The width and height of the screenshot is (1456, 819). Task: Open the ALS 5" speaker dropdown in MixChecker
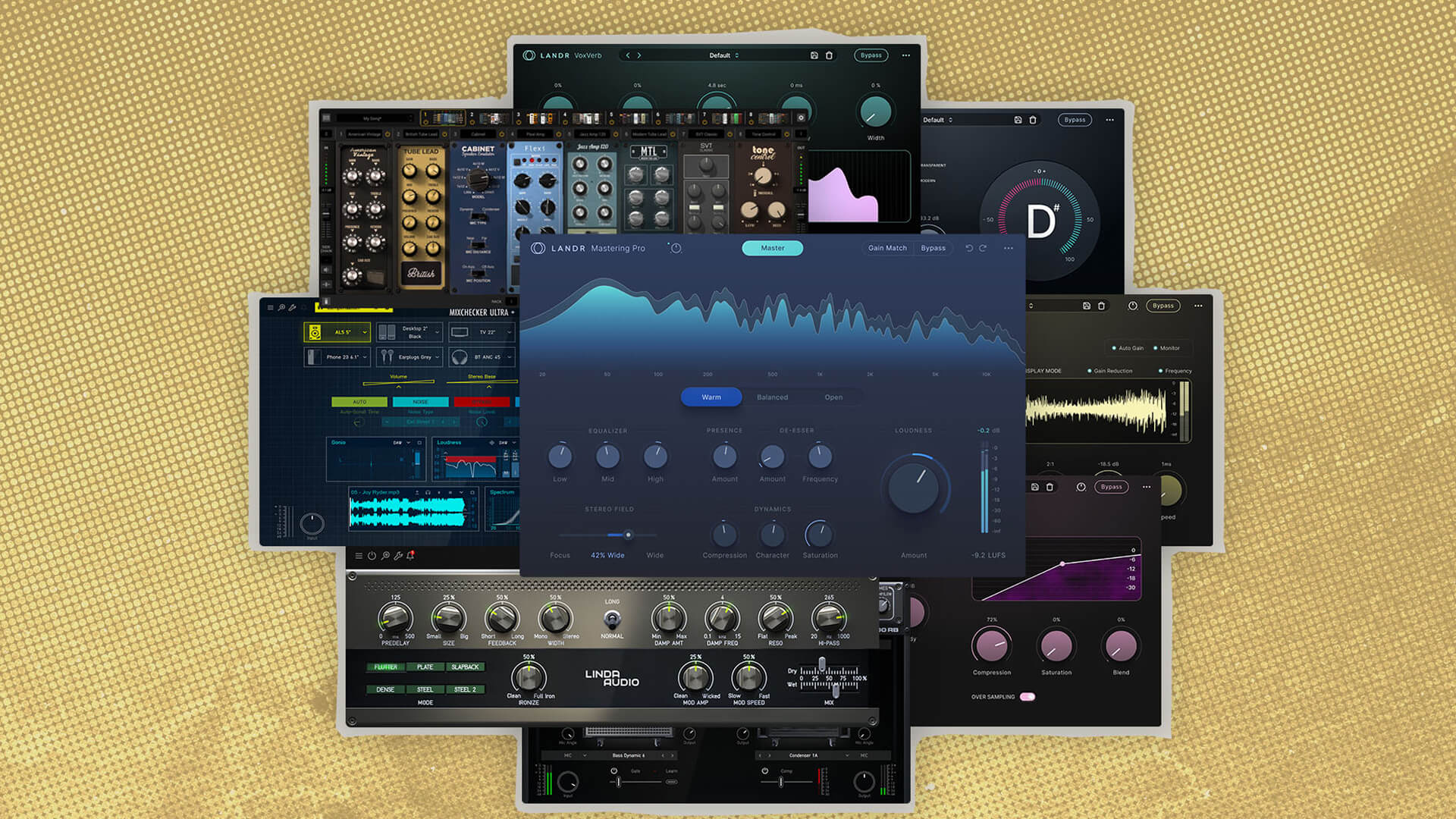[337, 332]
